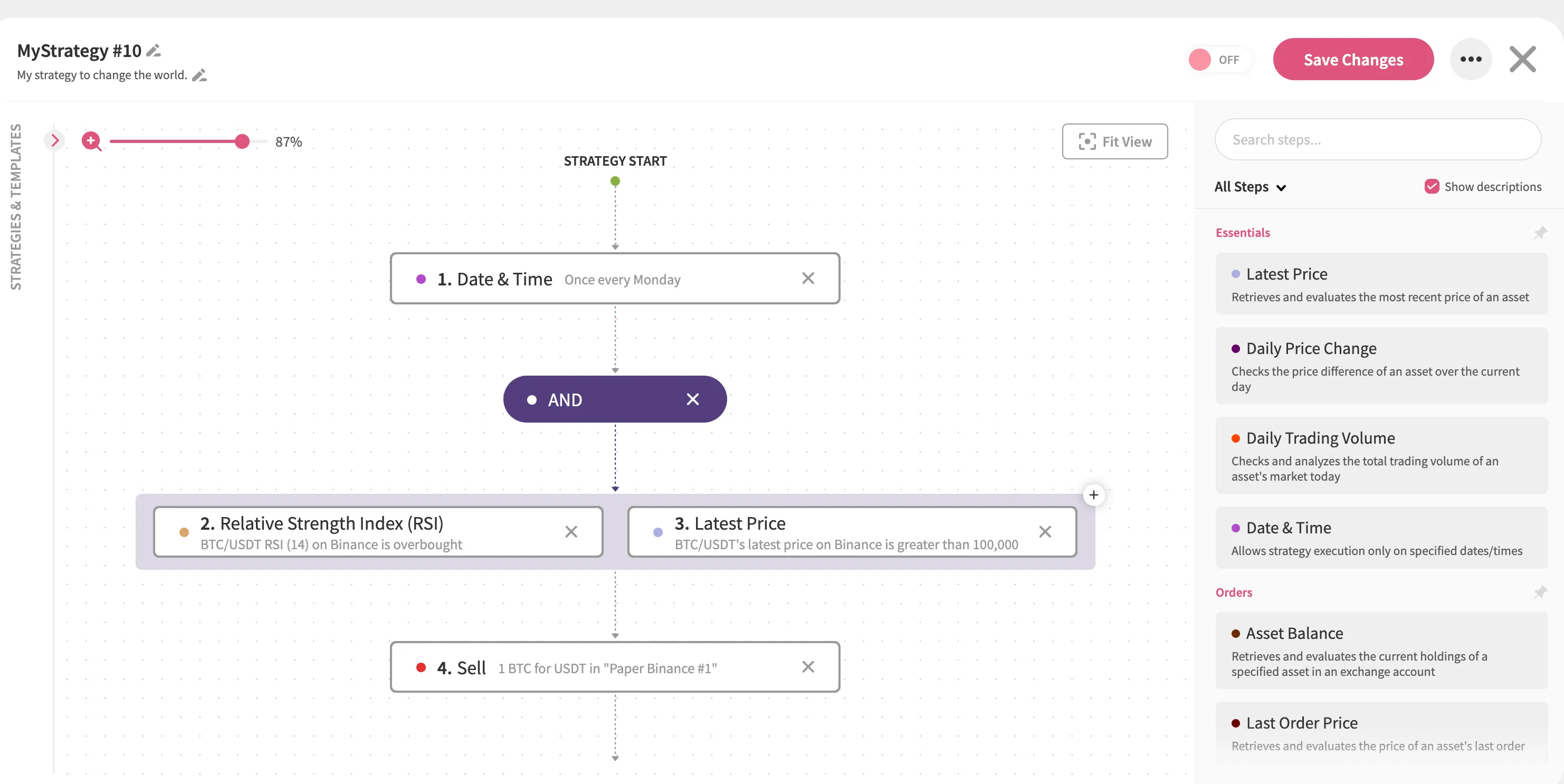Select the Date & Time step in the Essentials panel
The image size is (1564, 784).
tap(1381, 538)
